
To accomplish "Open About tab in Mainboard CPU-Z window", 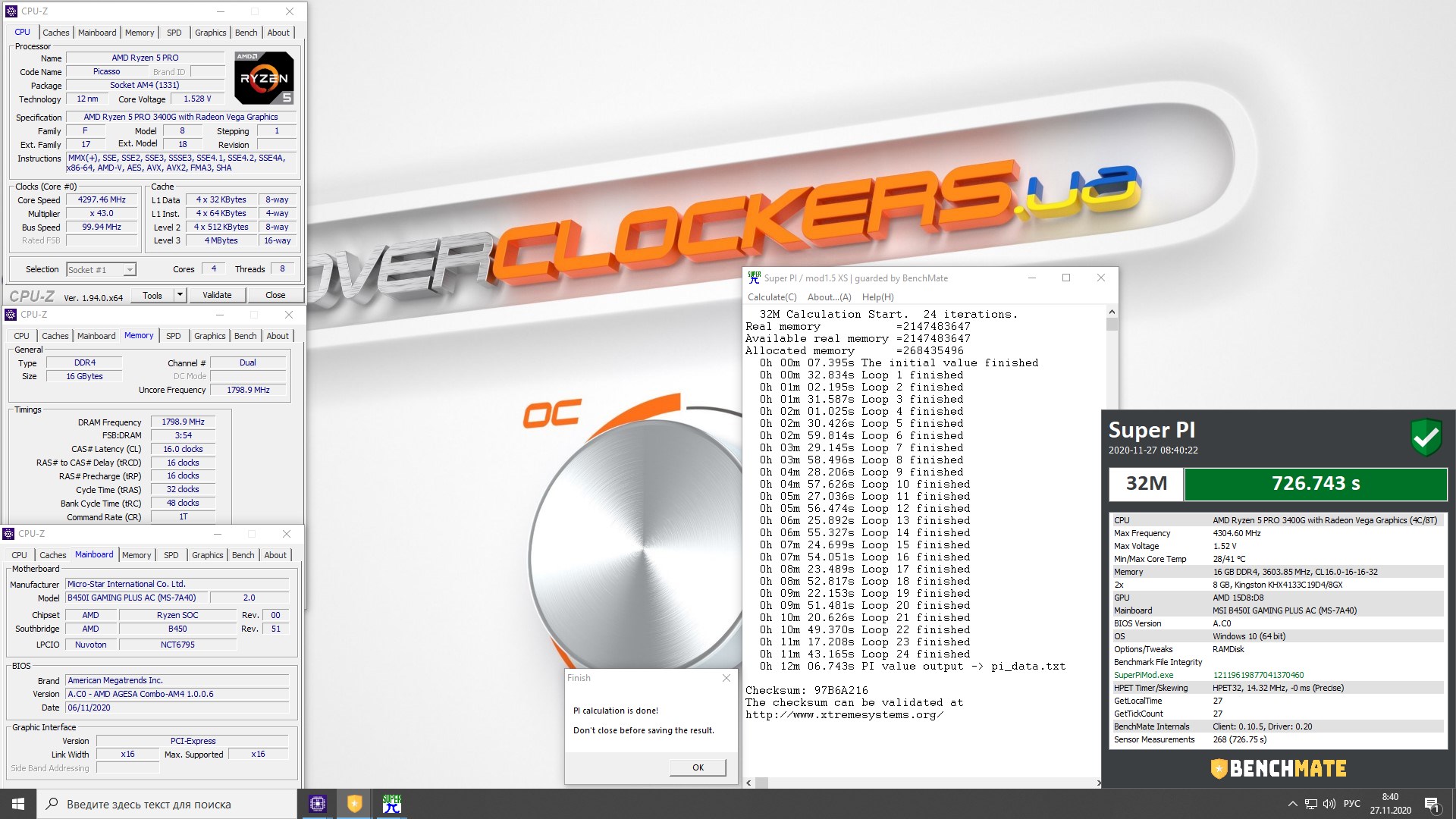I will [x=275, y=555].
